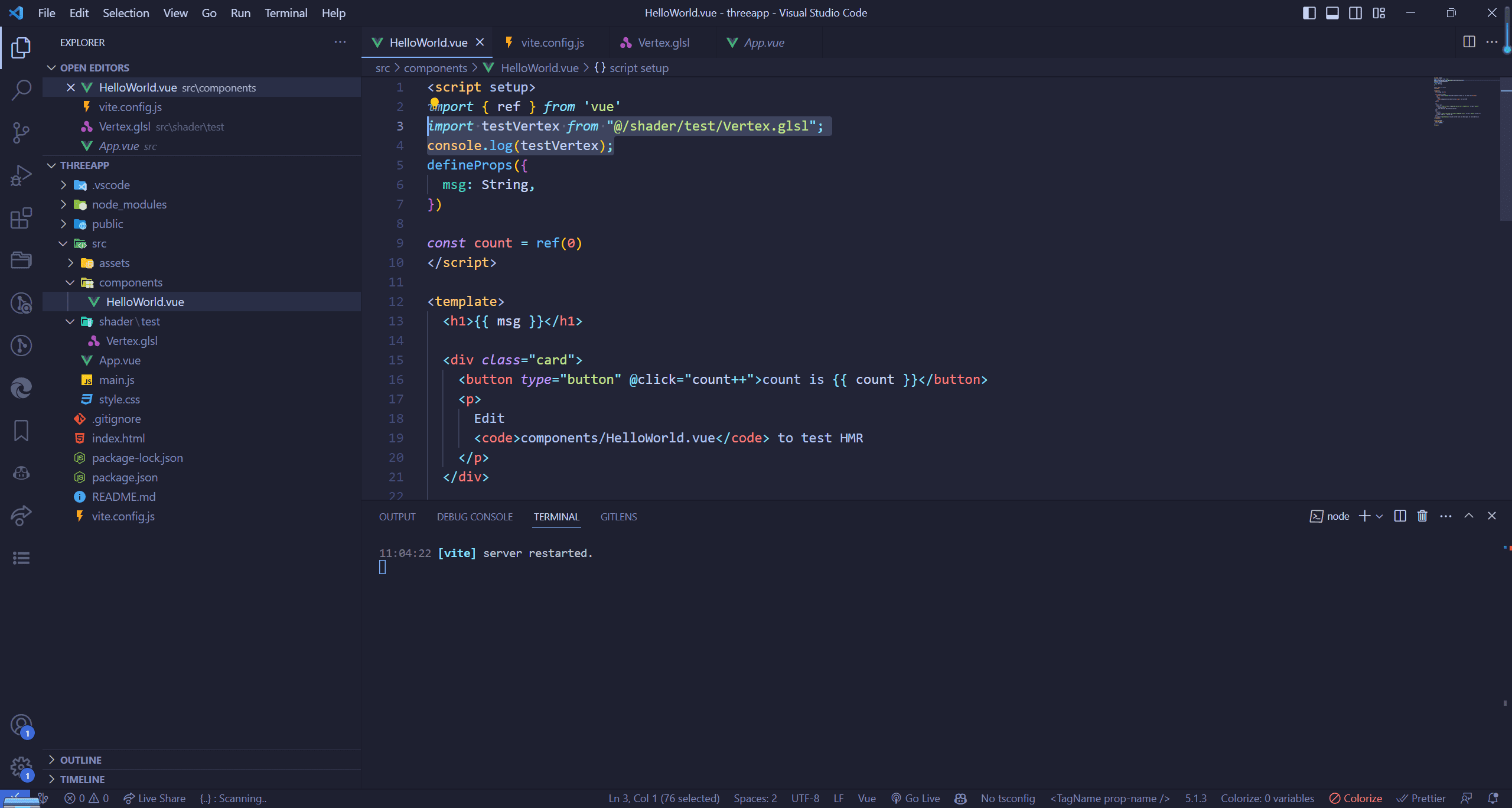1512x808 pixels.
Task: Close HelloWorld.vue in Open Editors
Action: tap(70, 87)
